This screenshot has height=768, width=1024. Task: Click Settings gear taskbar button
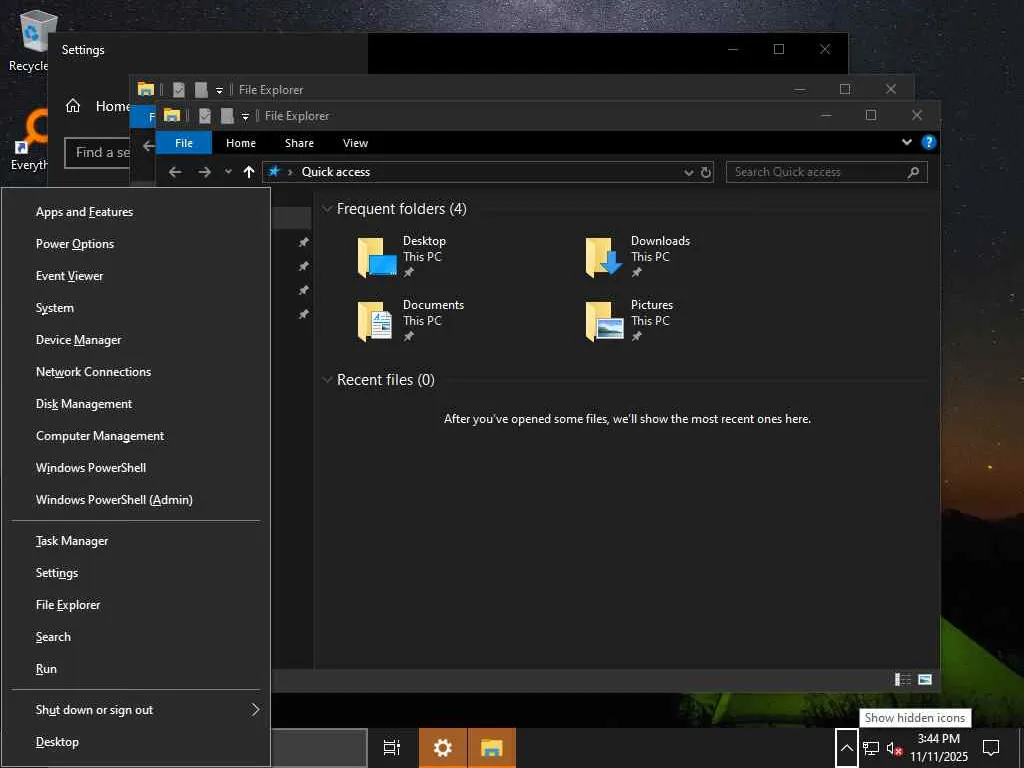click(443, 748)
